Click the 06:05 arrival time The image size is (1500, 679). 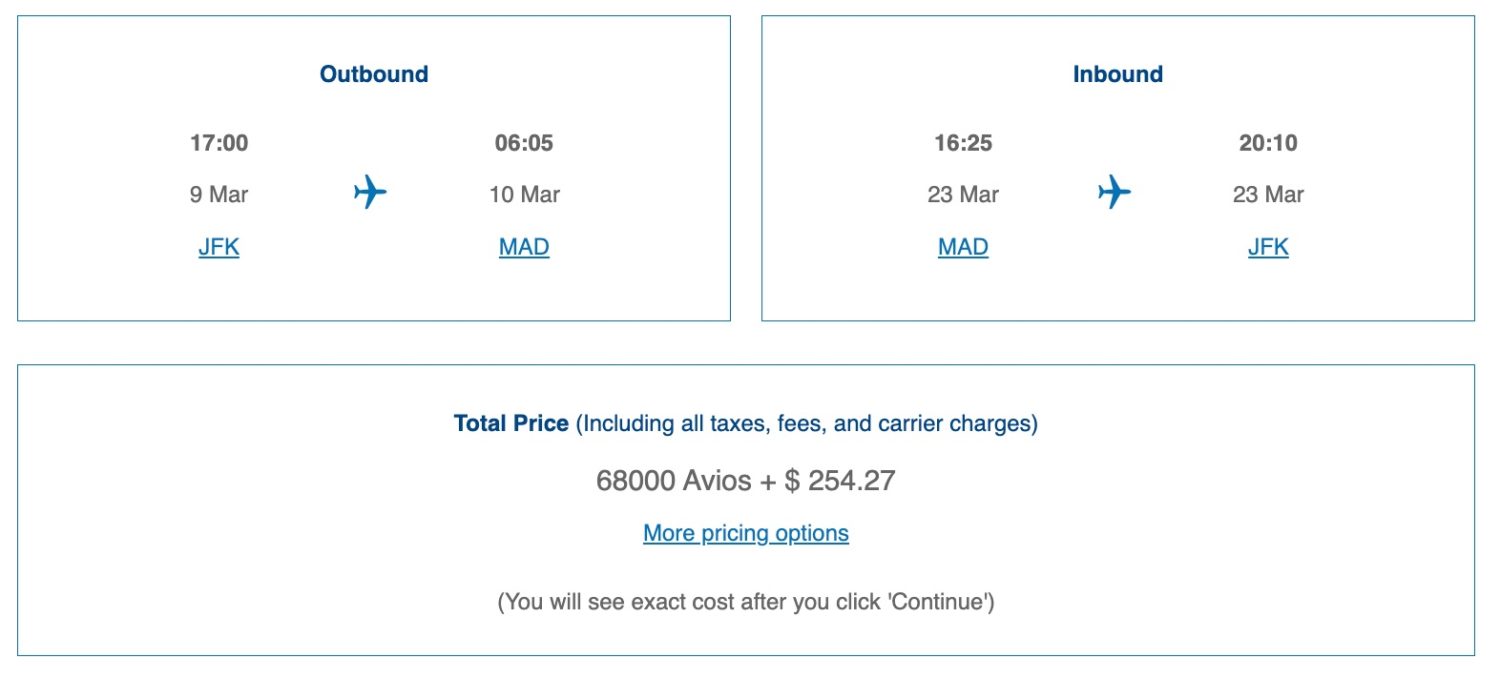(x=523, y=143)
